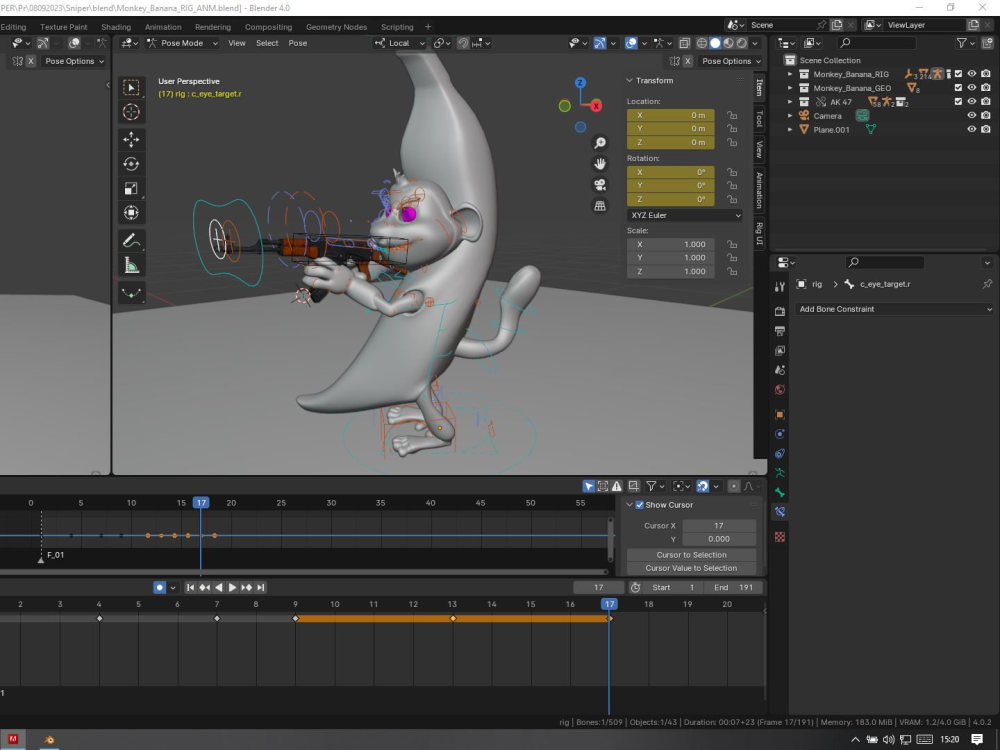
Task: Toggle X-ray view icon
Action: tap(684, 43)
